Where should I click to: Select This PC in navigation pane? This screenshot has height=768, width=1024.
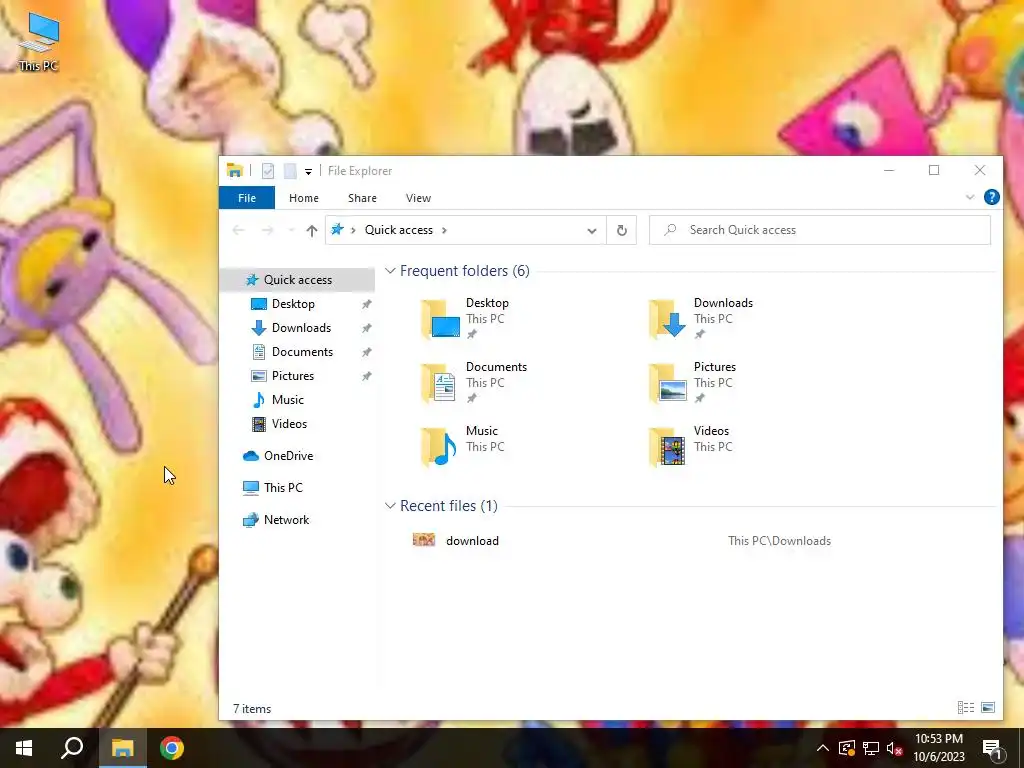[x=283, y=488]
